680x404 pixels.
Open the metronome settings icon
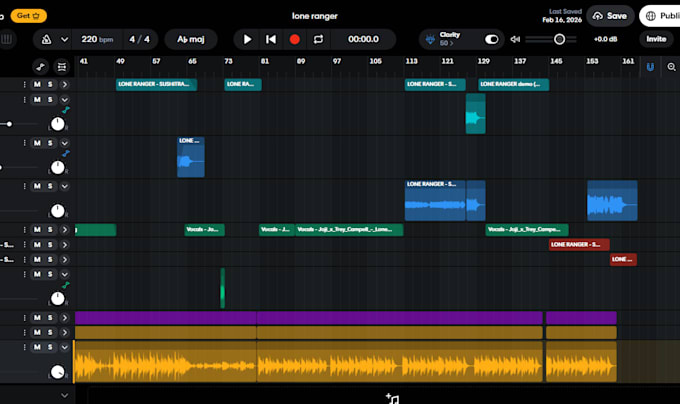(46, 39)
